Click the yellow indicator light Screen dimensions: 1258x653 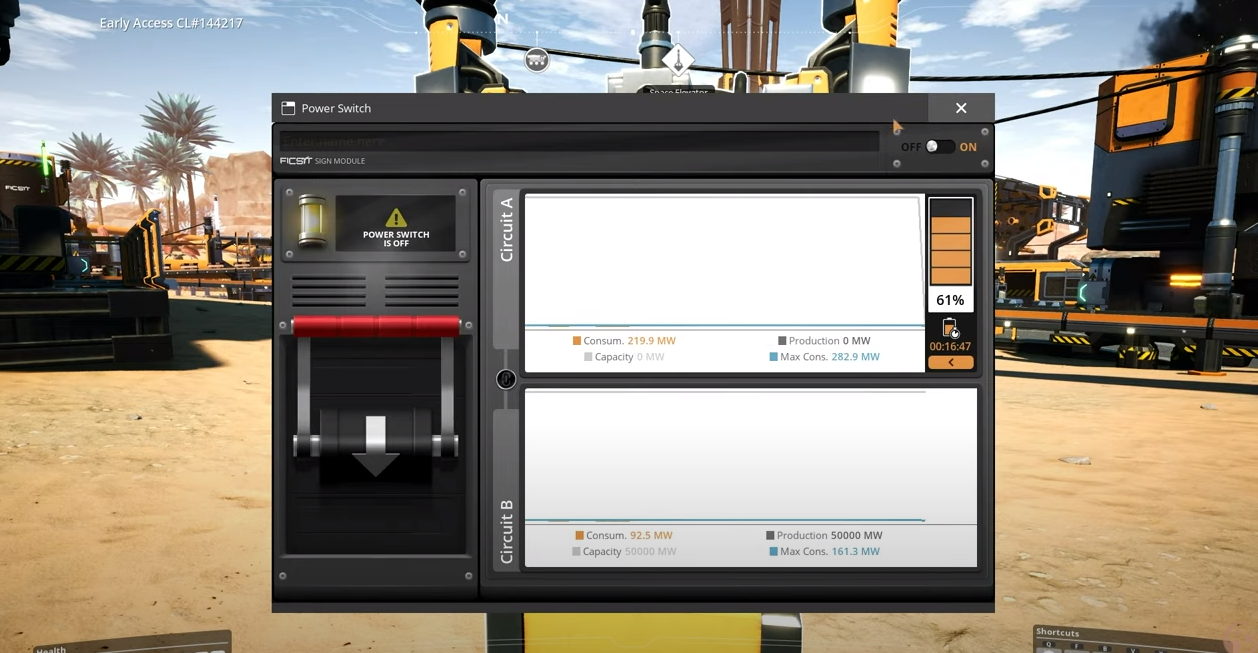coord(312,220)
